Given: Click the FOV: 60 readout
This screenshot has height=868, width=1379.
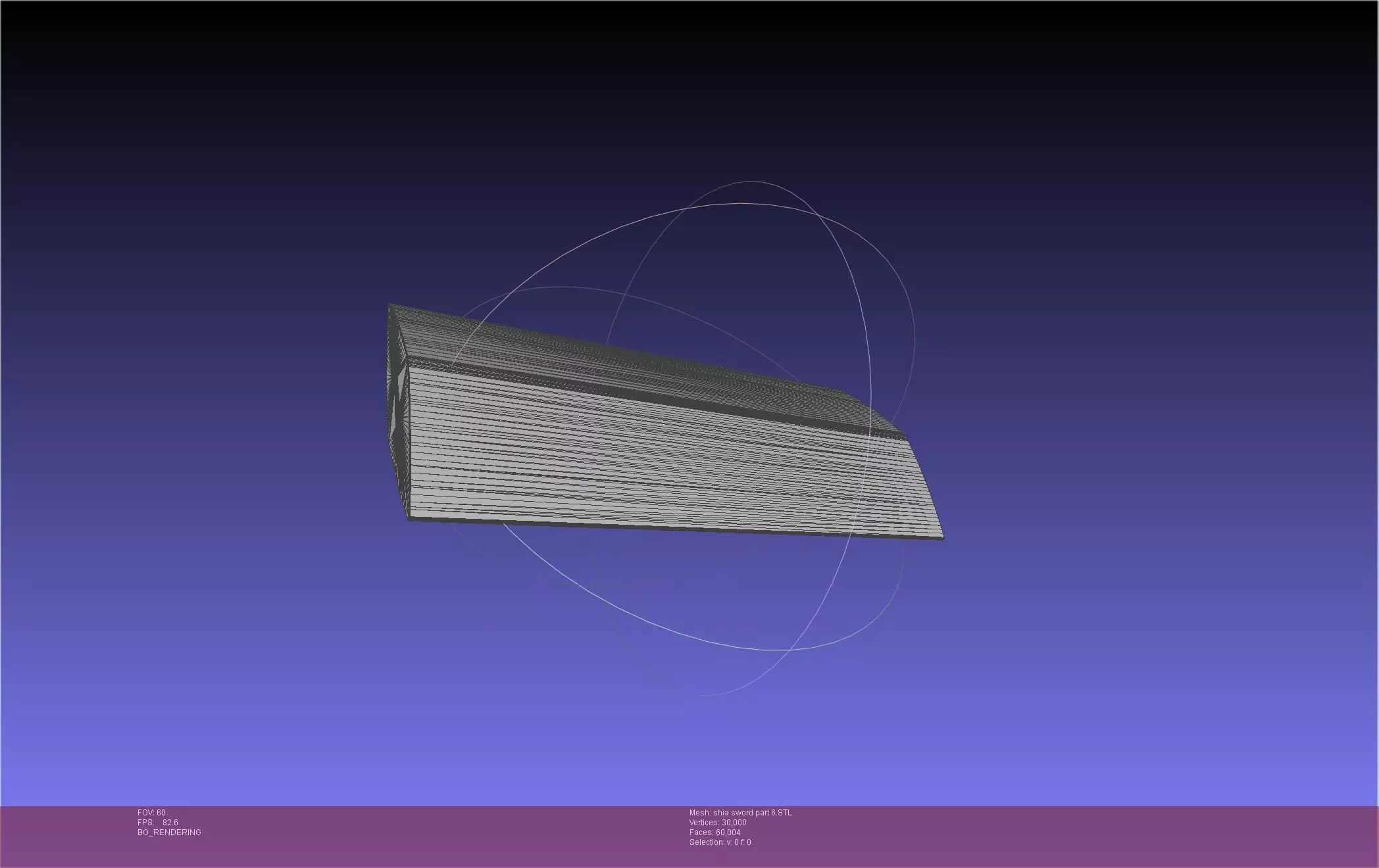Looking at the screenshot, I should pyautogui.click(x=151, y=813).
